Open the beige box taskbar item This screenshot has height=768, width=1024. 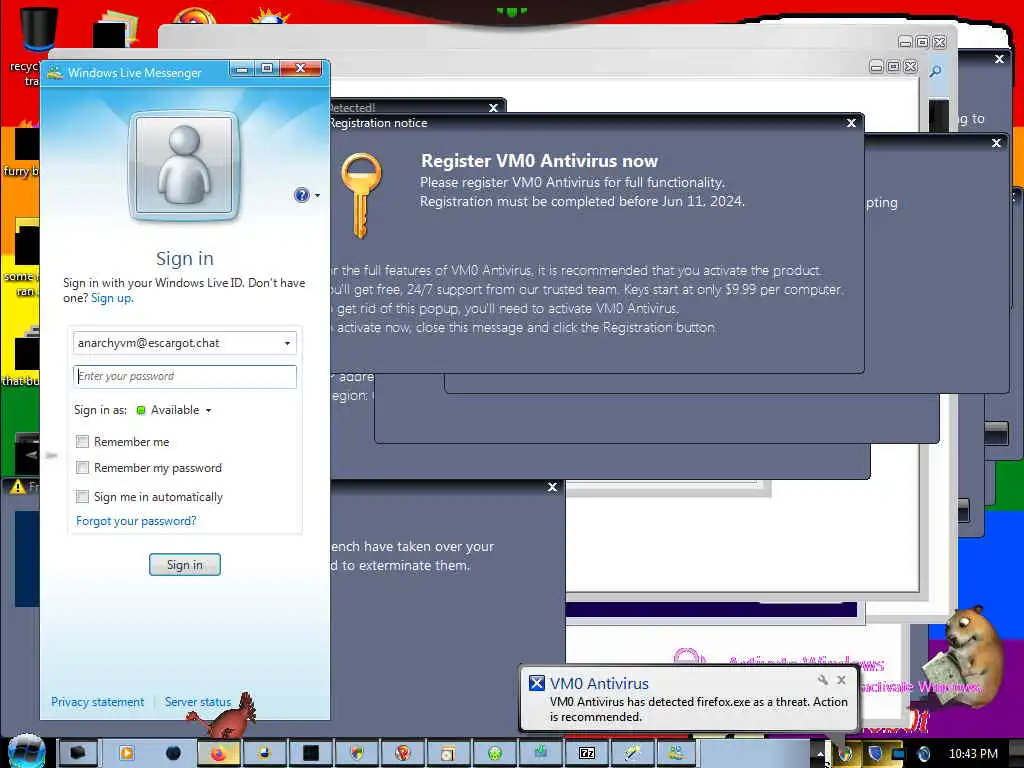click(x=448, y=754)
